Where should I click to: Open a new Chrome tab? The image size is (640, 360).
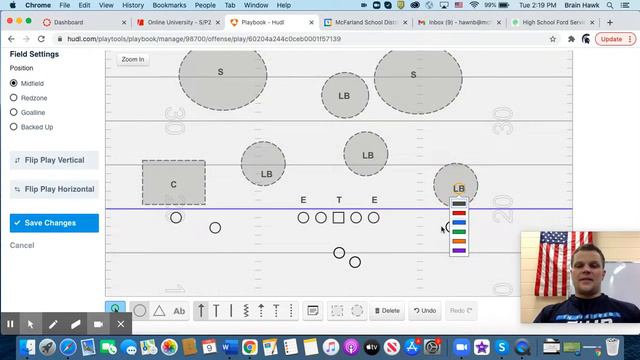[610, 22]
